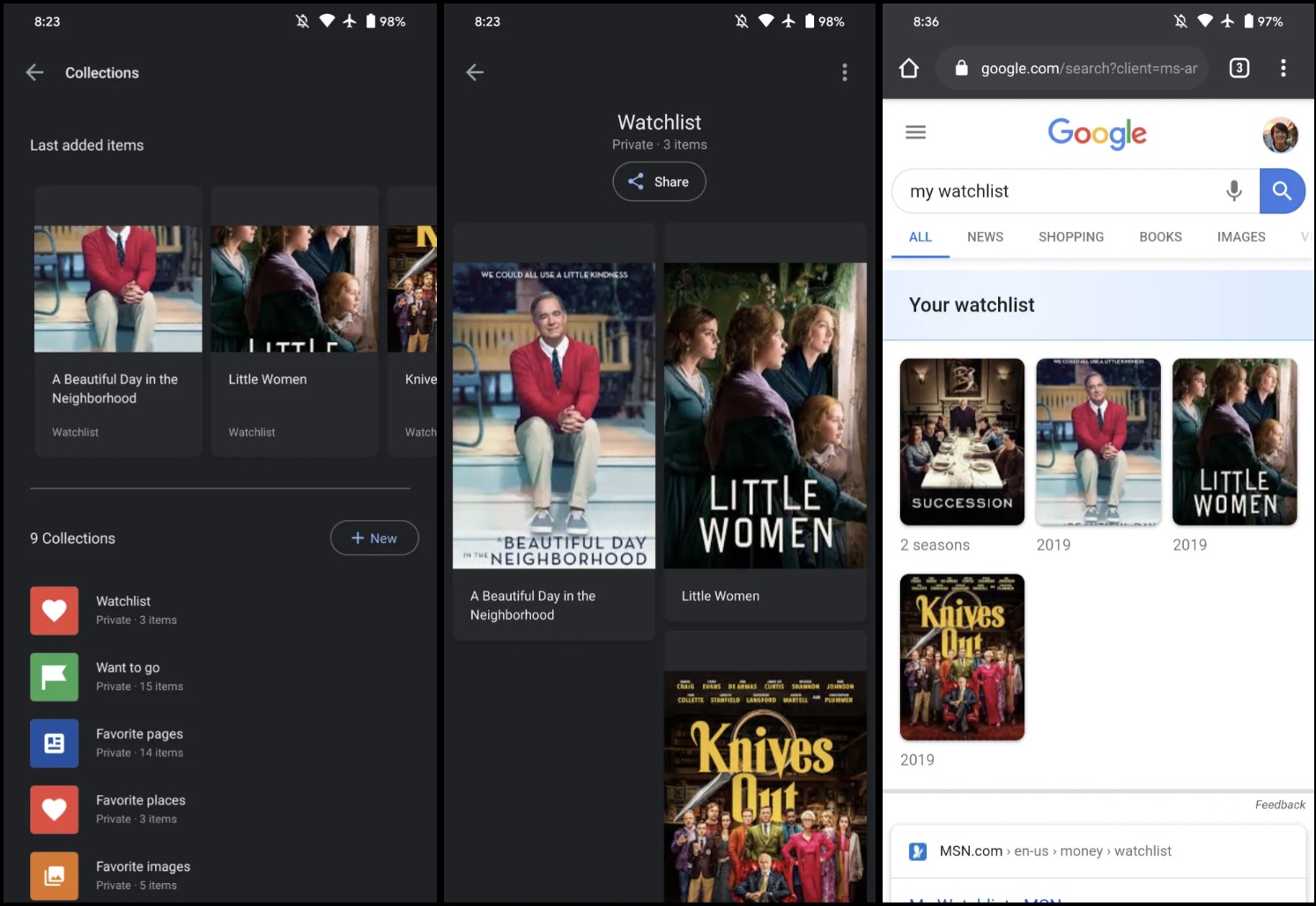Tap the Chrome home icon
Image resolution: width=1316 pixels, height=906 pixels.
909,68
